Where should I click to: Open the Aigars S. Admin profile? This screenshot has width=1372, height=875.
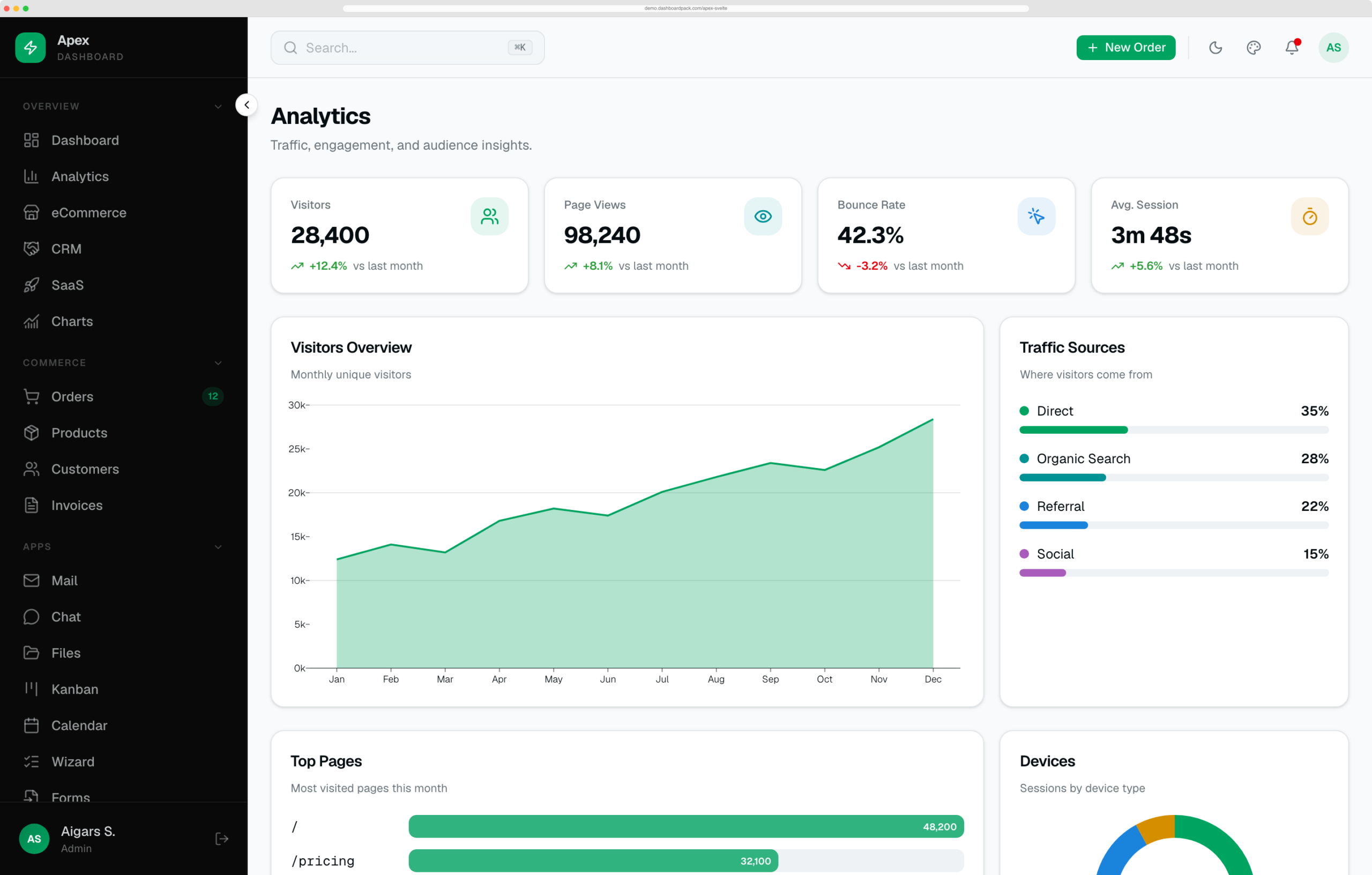click(x=88, y=839)
